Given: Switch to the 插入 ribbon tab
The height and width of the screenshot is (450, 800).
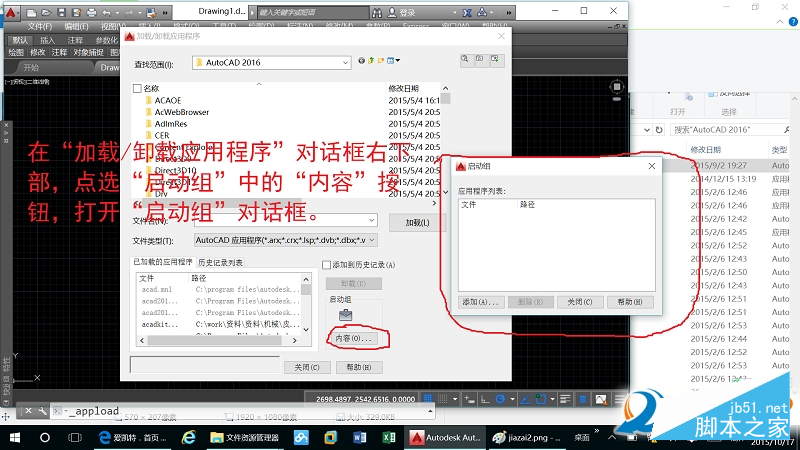Looking at the screenshot, I should 47,40.
